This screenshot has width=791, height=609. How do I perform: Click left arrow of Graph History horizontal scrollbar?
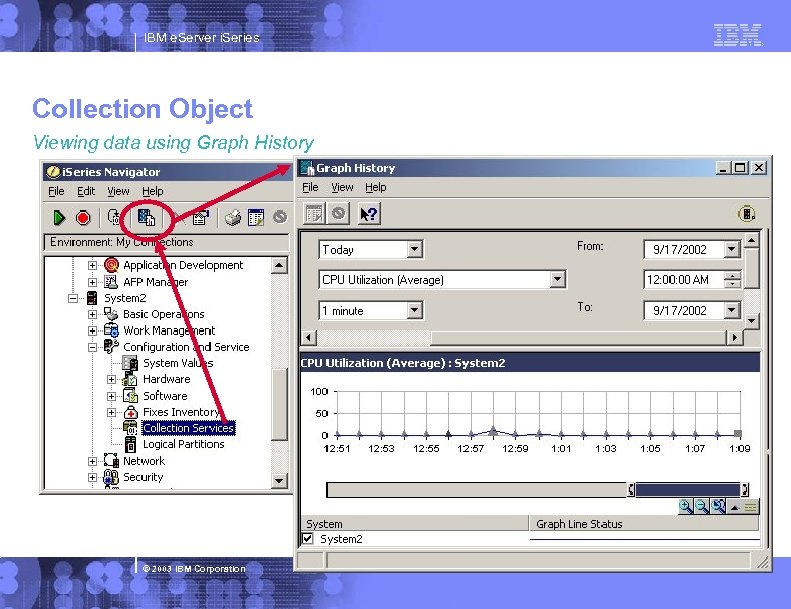pyautogui.click(x=309, y=337)
